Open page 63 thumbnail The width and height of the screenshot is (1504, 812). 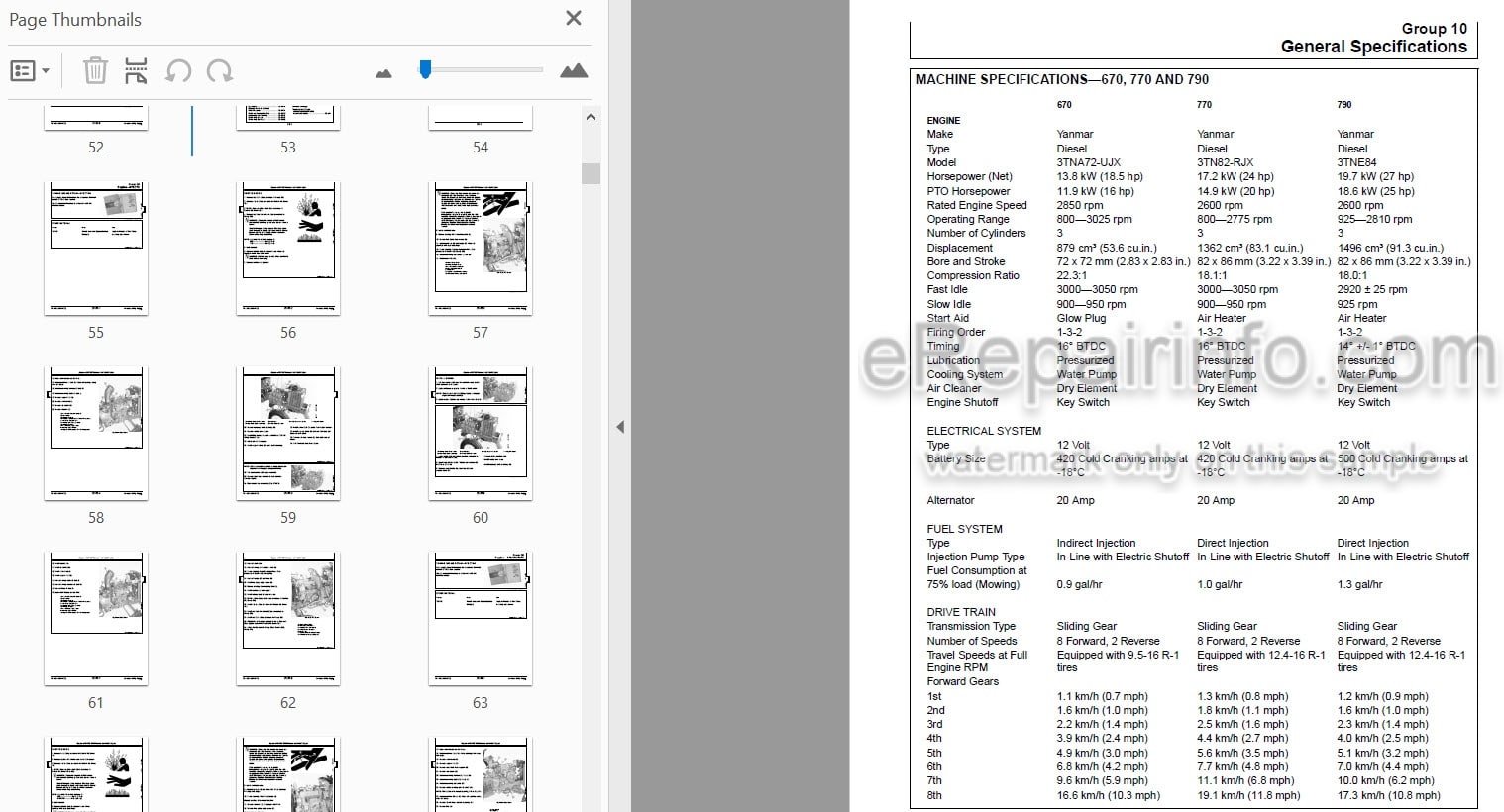coord(481,618)
